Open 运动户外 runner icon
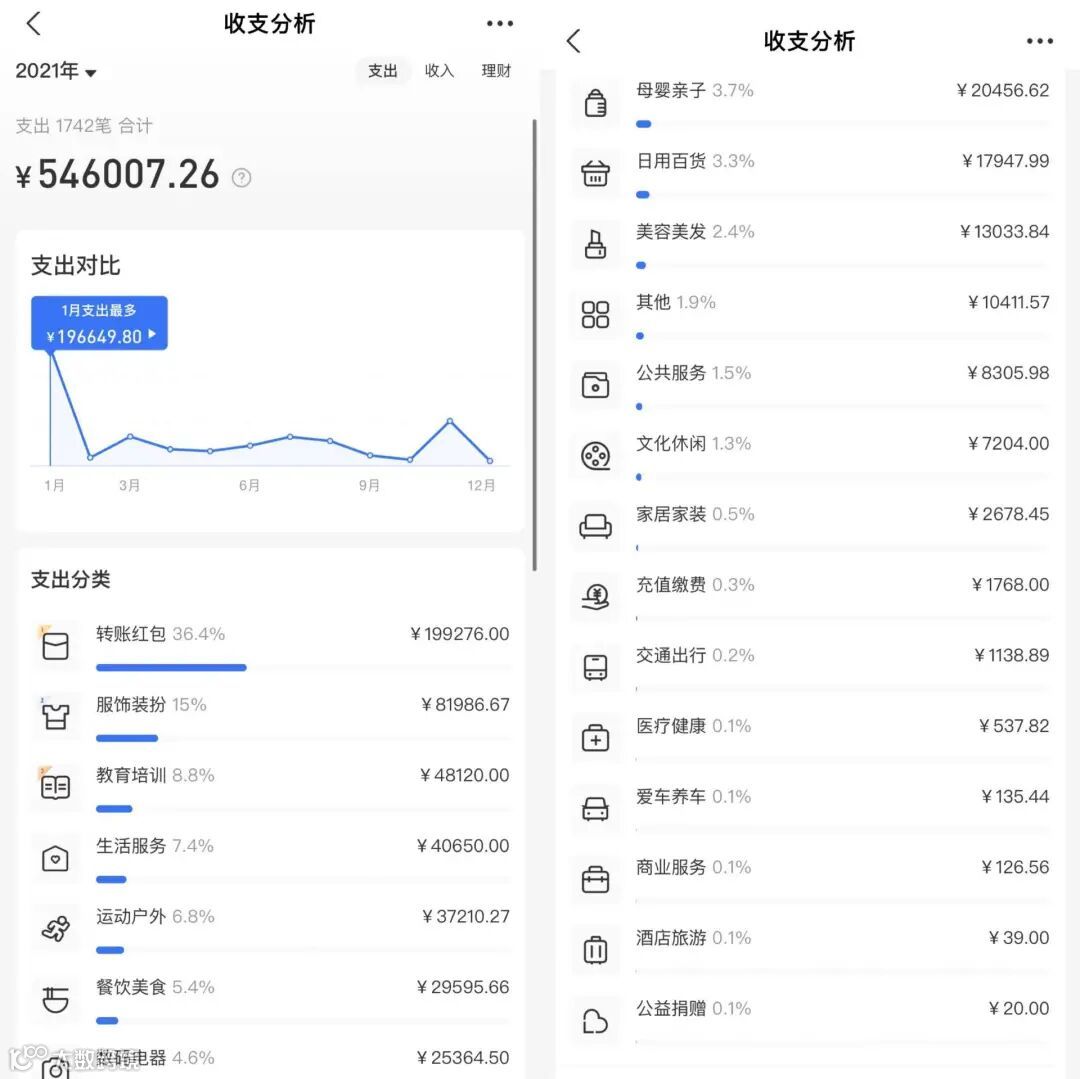 55,929
